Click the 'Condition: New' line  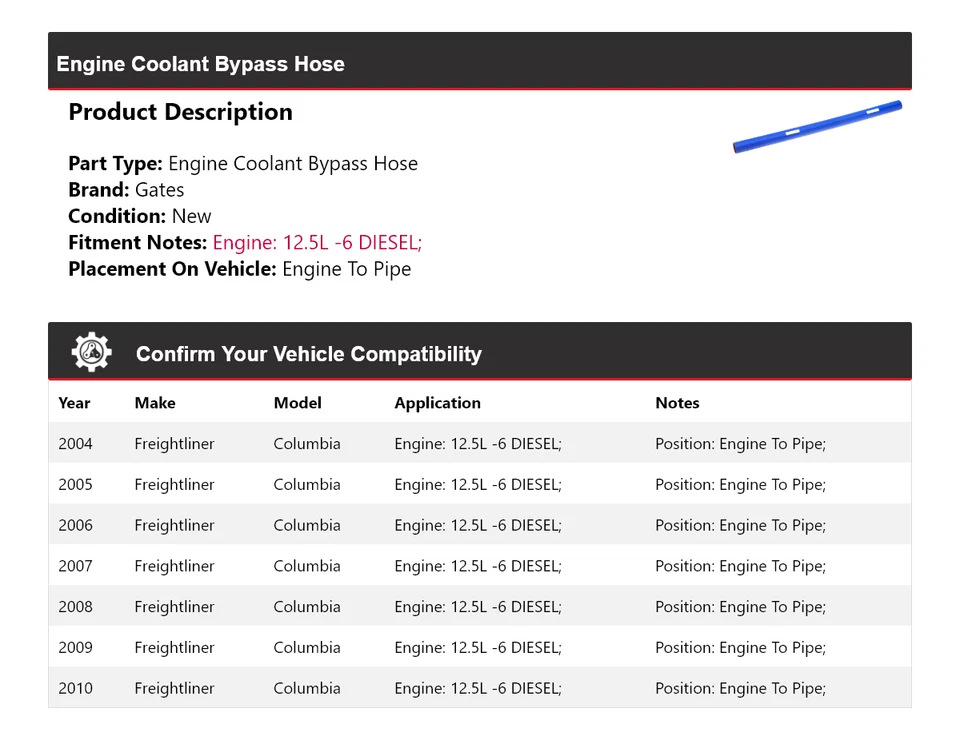140,216
